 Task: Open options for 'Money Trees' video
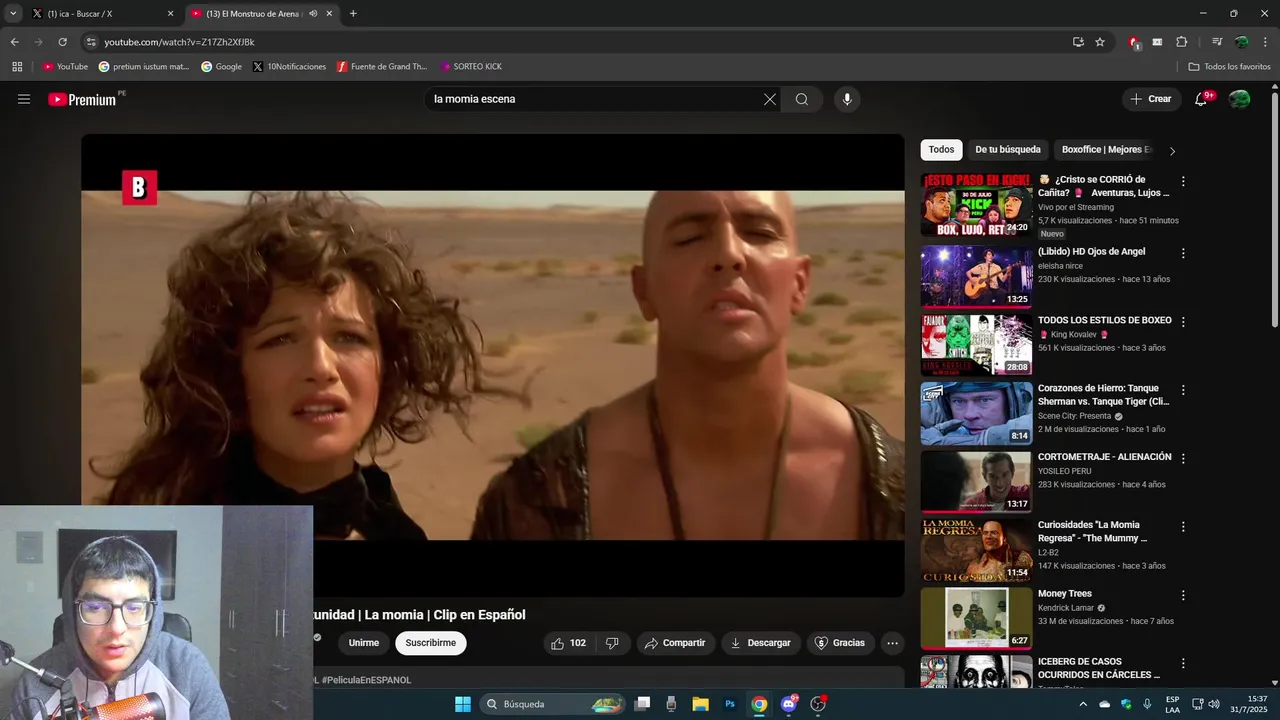(1183, 595)
